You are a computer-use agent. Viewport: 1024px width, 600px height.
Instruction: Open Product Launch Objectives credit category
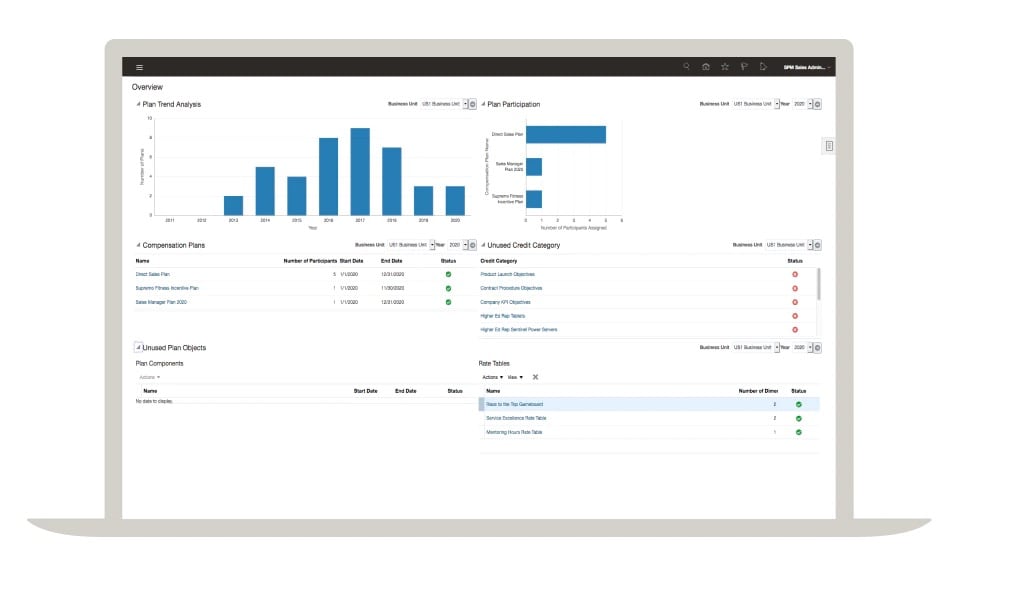[x=507, y=274]
